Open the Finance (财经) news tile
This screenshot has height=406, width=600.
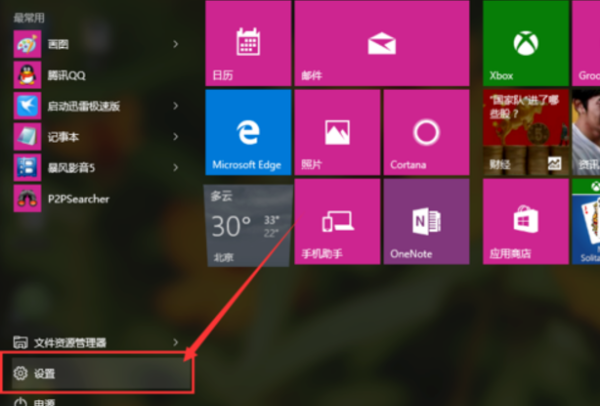[x=526, y=132]
